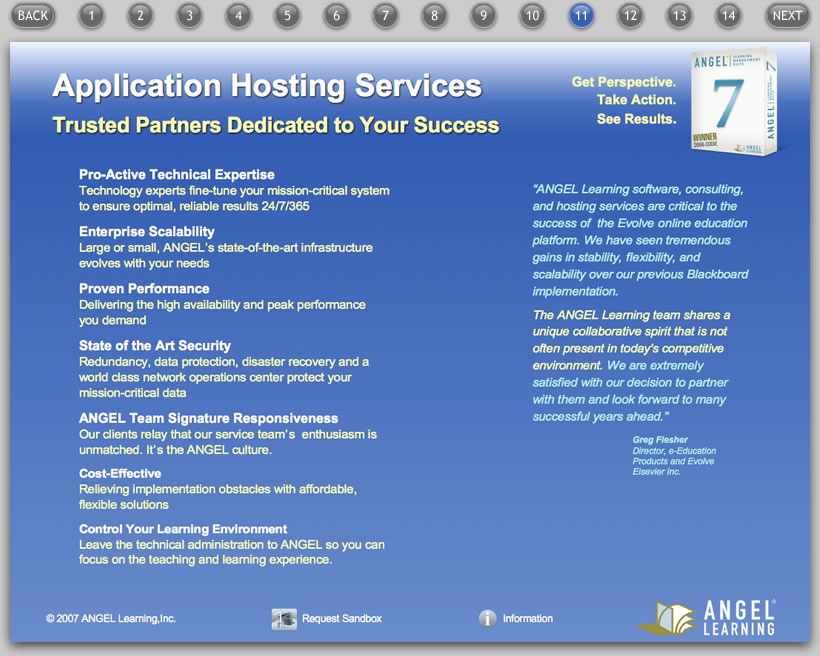Select the highlighted slide 11 button
The width and height of the screenshot is (820, 656).
coord(581,15)
